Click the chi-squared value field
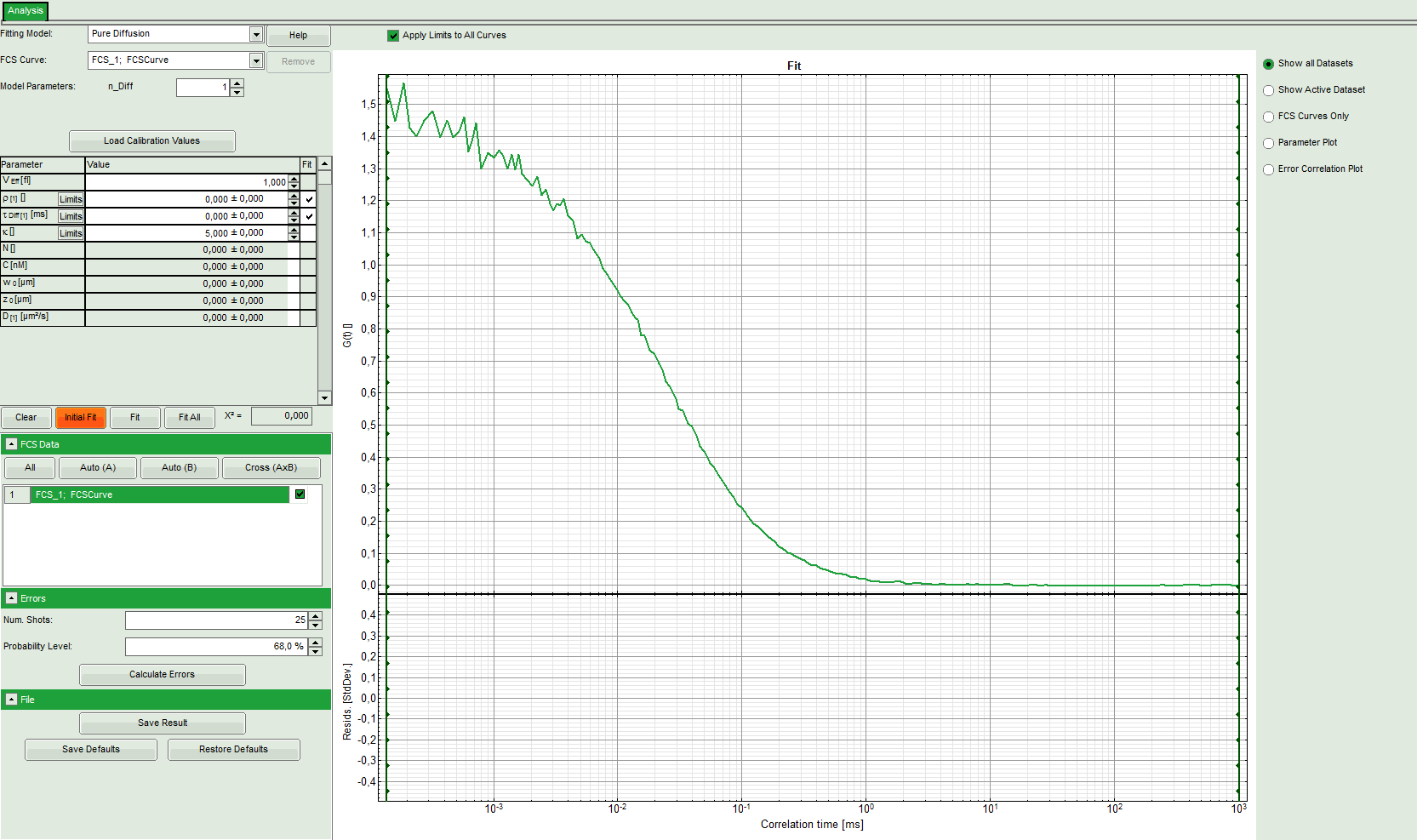Screen dimensions: 1417x840 coord(282,416)
